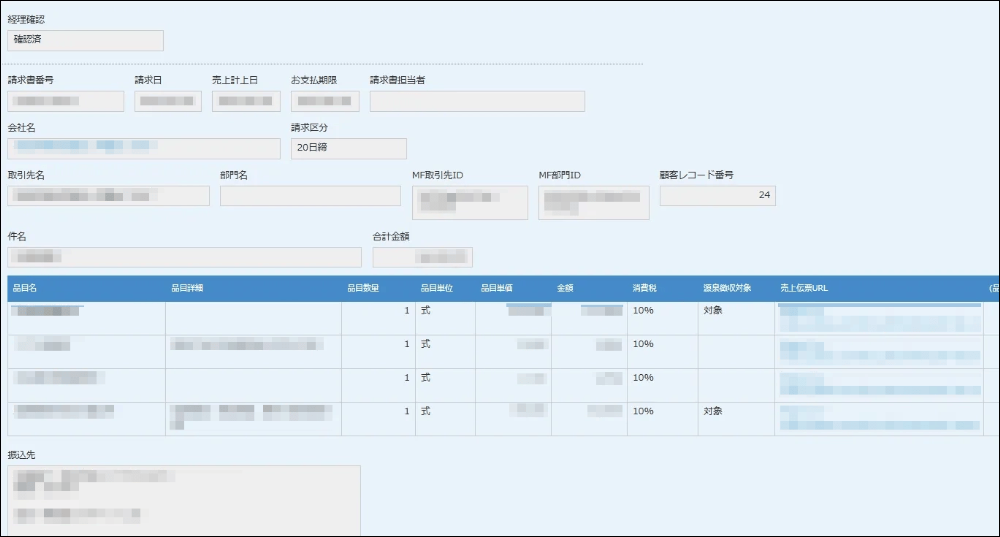Viewport: 1000px width, 537px height.
Task: Click the お支払期限 date field
Action: pyautogui.click(x=325, y=101)
